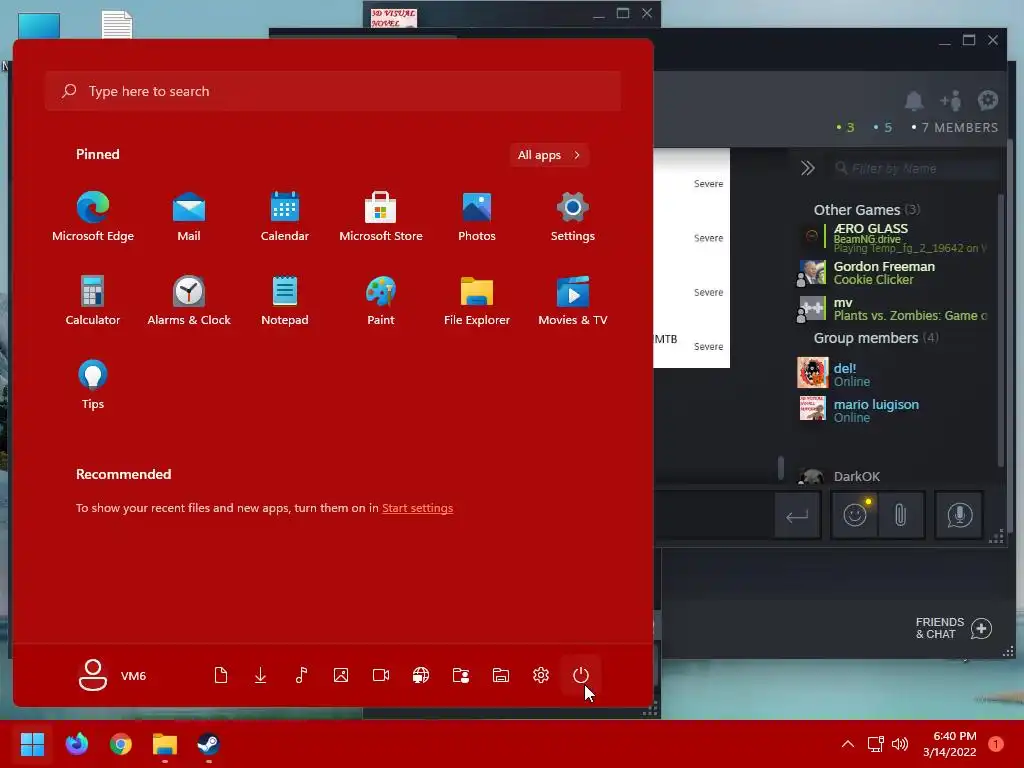
Task: Click the power button in Start menu
Action: coord(581,675)
